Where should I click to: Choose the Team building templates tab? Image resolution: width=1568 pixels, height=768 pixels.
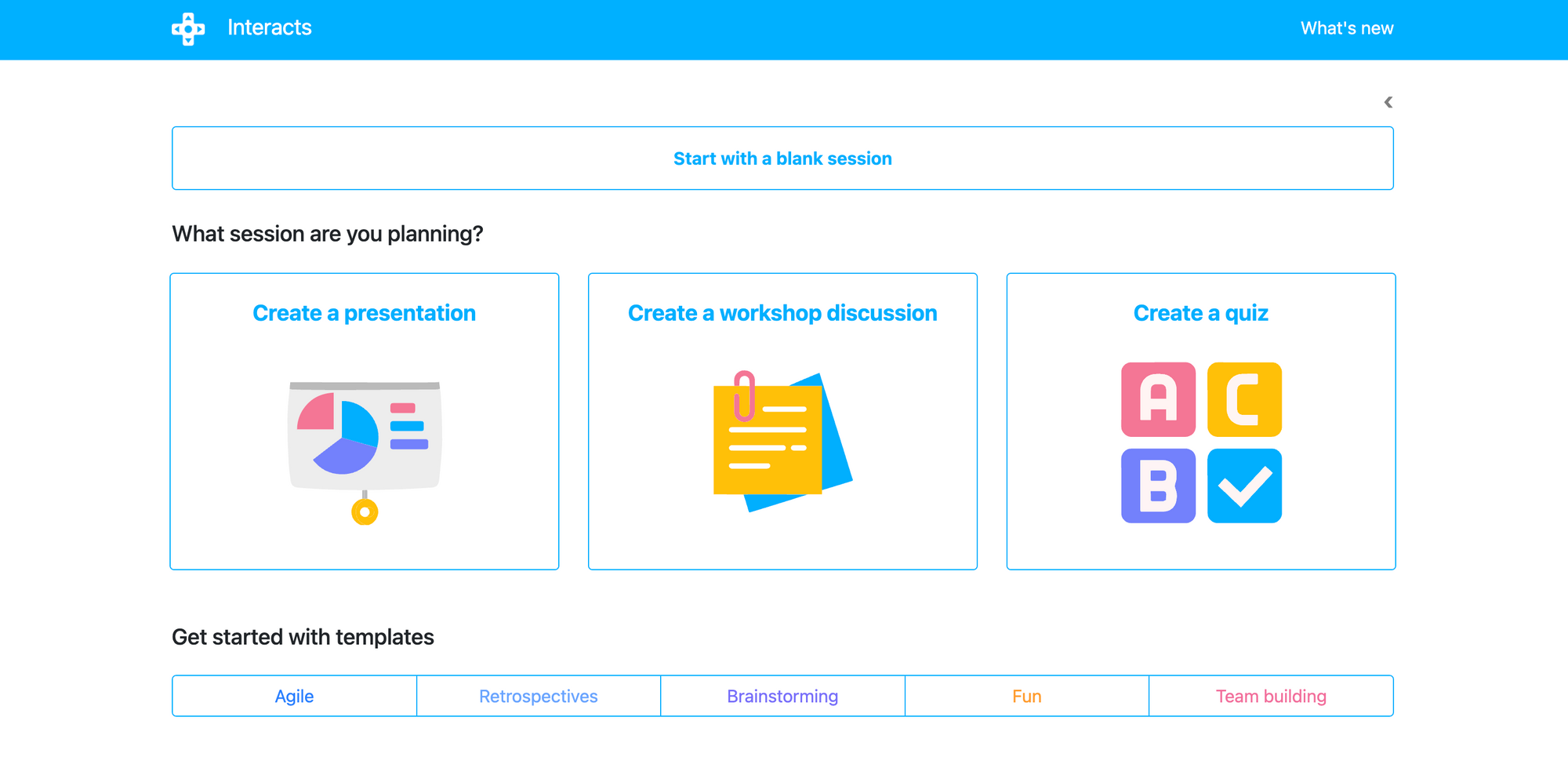[x=1271, y=697]
